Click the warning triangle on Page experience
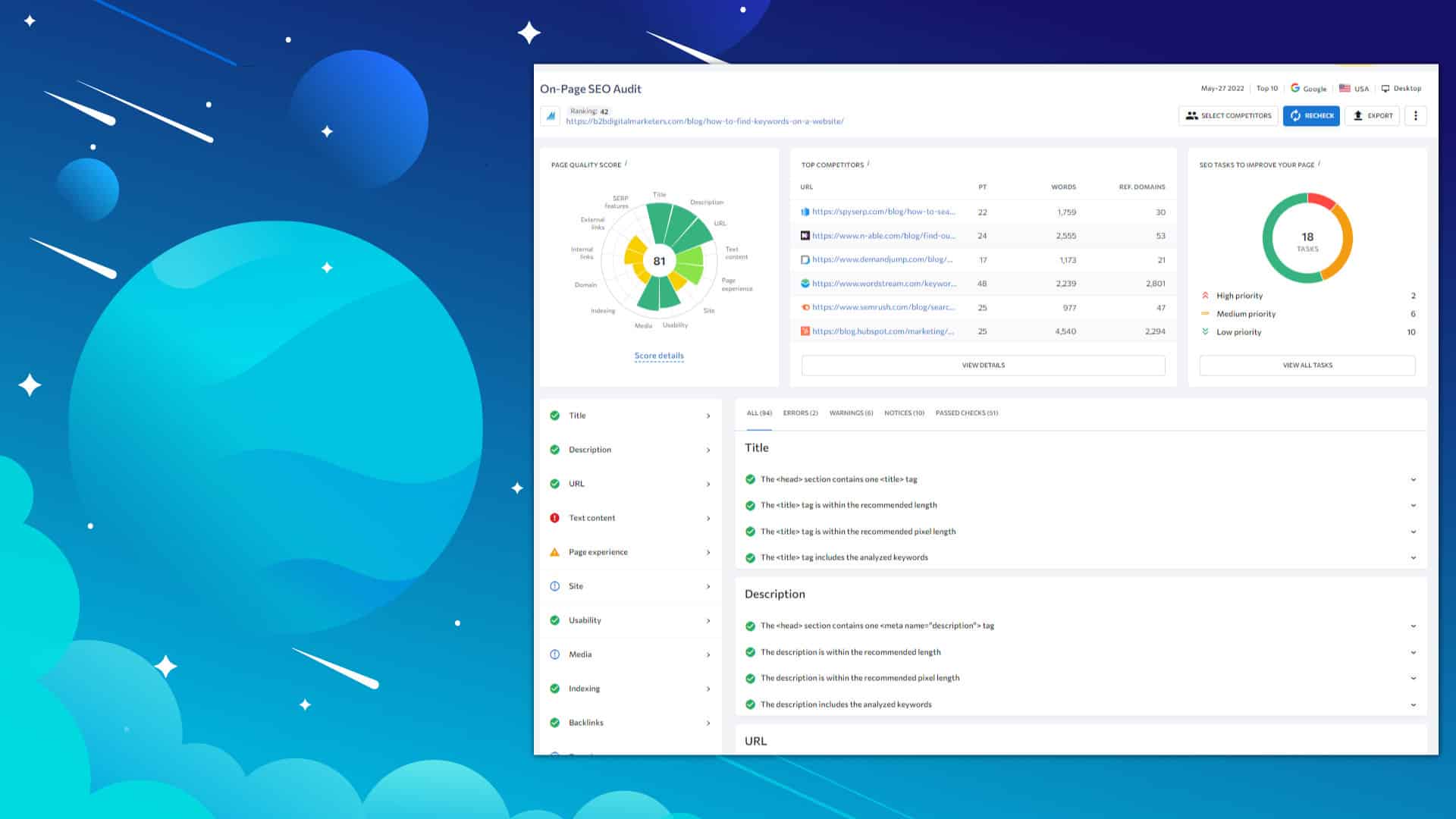This screenshot has height=819, width=1456. [554, 552]
